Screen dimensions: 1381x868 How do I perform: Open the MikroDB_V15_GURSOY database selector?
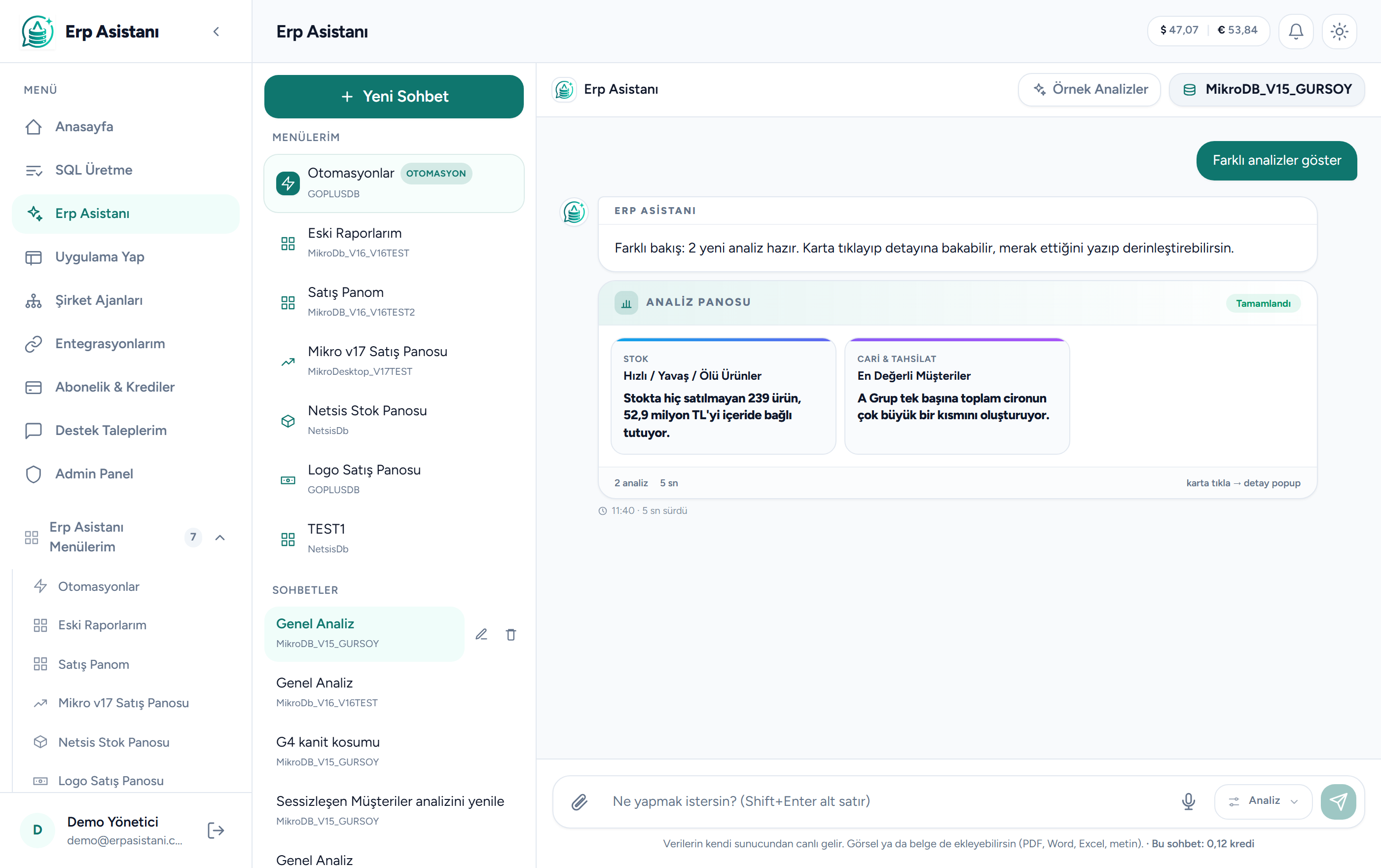click(x=1267, y=90)
